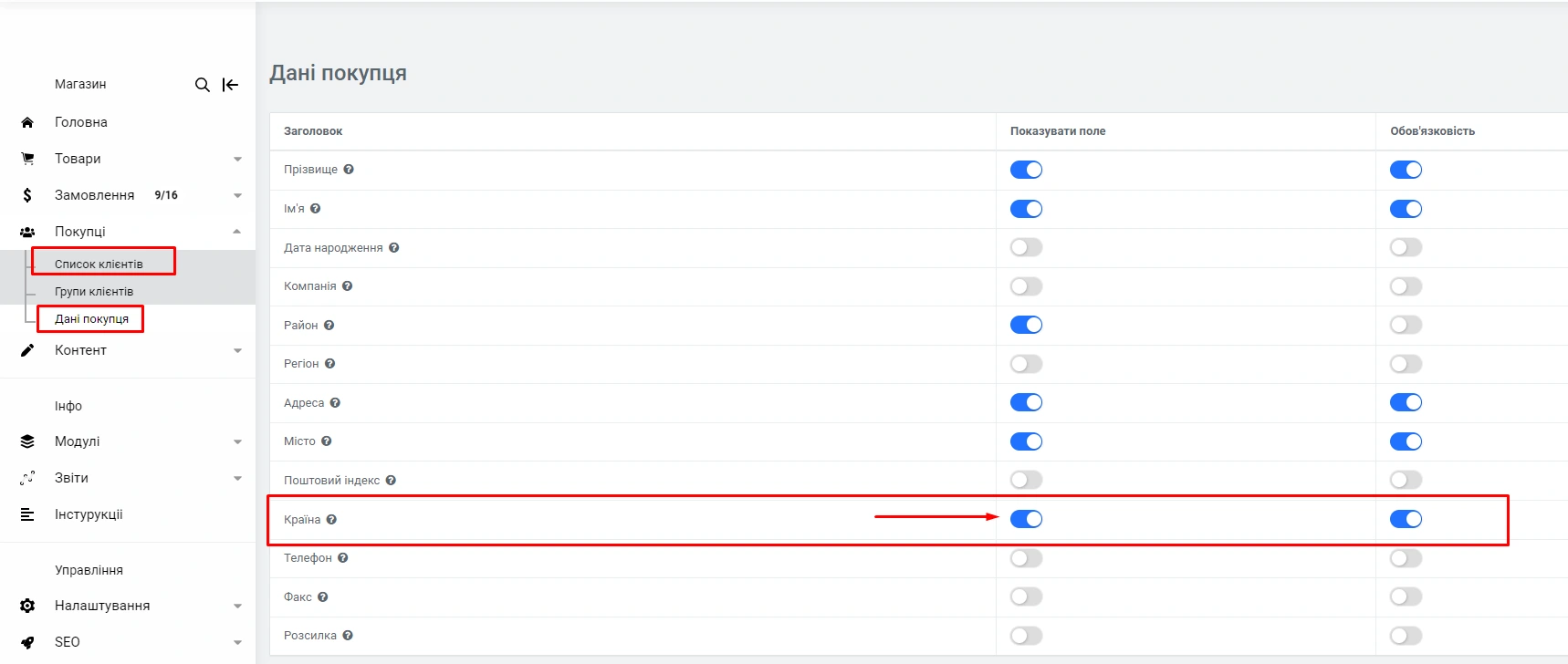
Task: Click the 9/16 orders counter badge
Action: (x=166, y=195)
